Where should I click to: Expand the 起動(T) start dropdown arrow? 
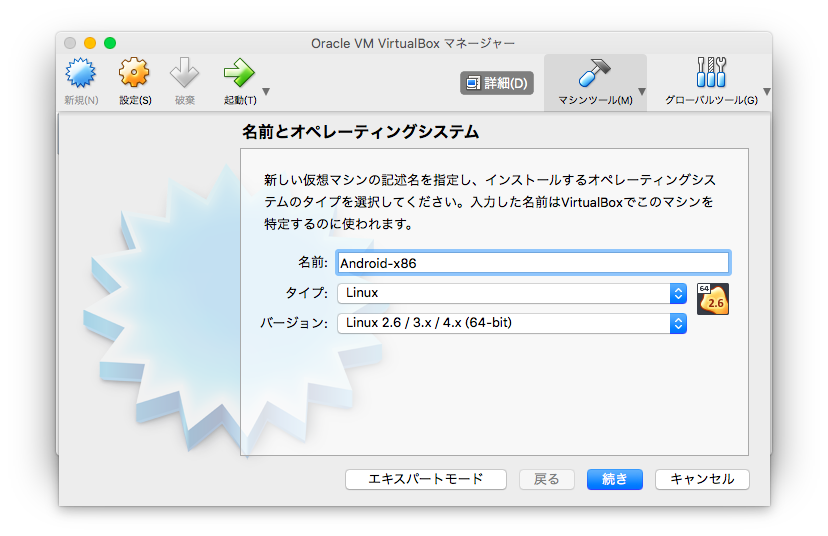(267, 91)
